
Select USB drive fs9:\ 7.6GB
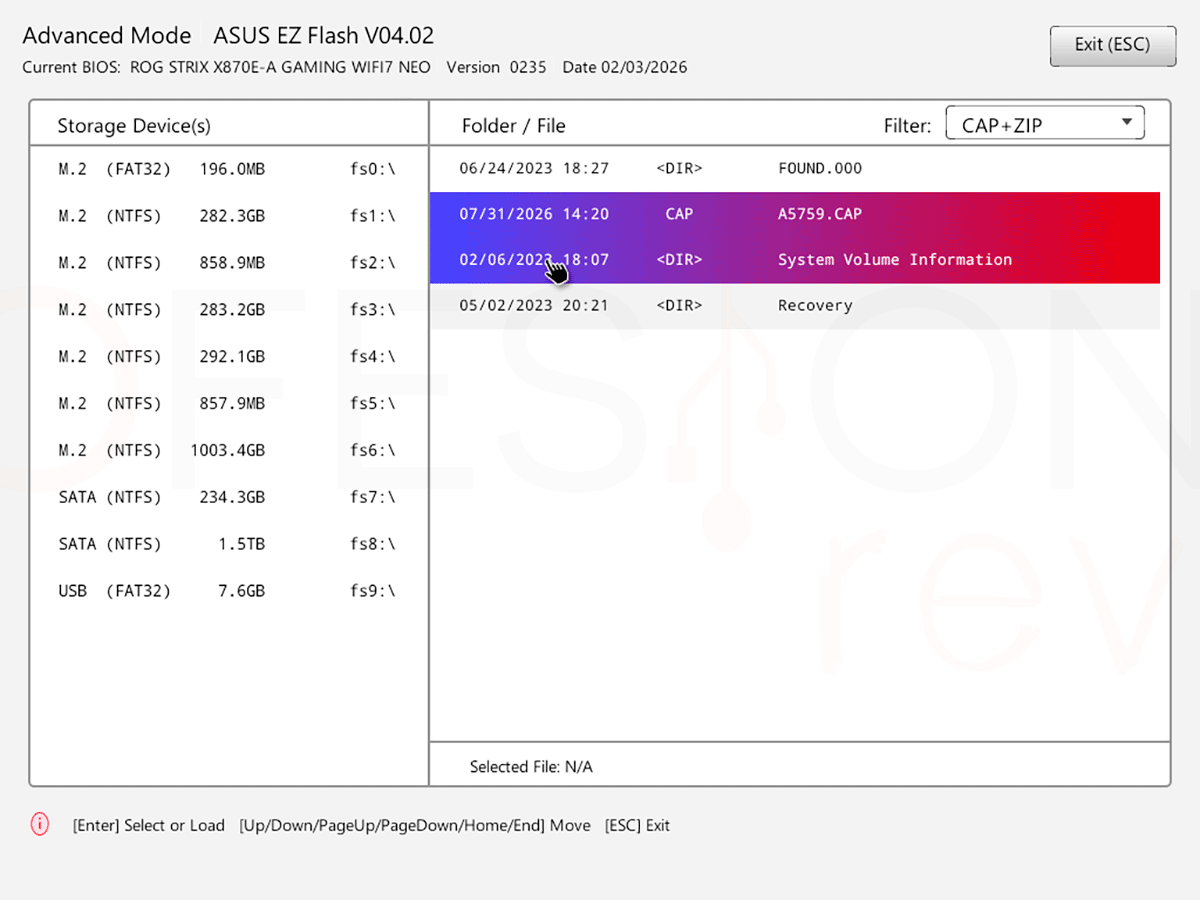[x=229, y=592]
